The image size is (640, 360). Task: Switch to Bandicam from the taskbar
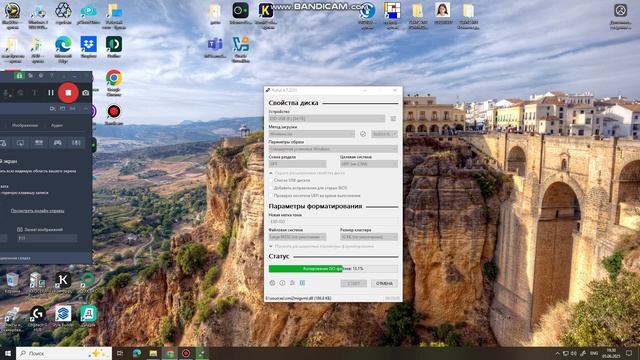[186, 353]
